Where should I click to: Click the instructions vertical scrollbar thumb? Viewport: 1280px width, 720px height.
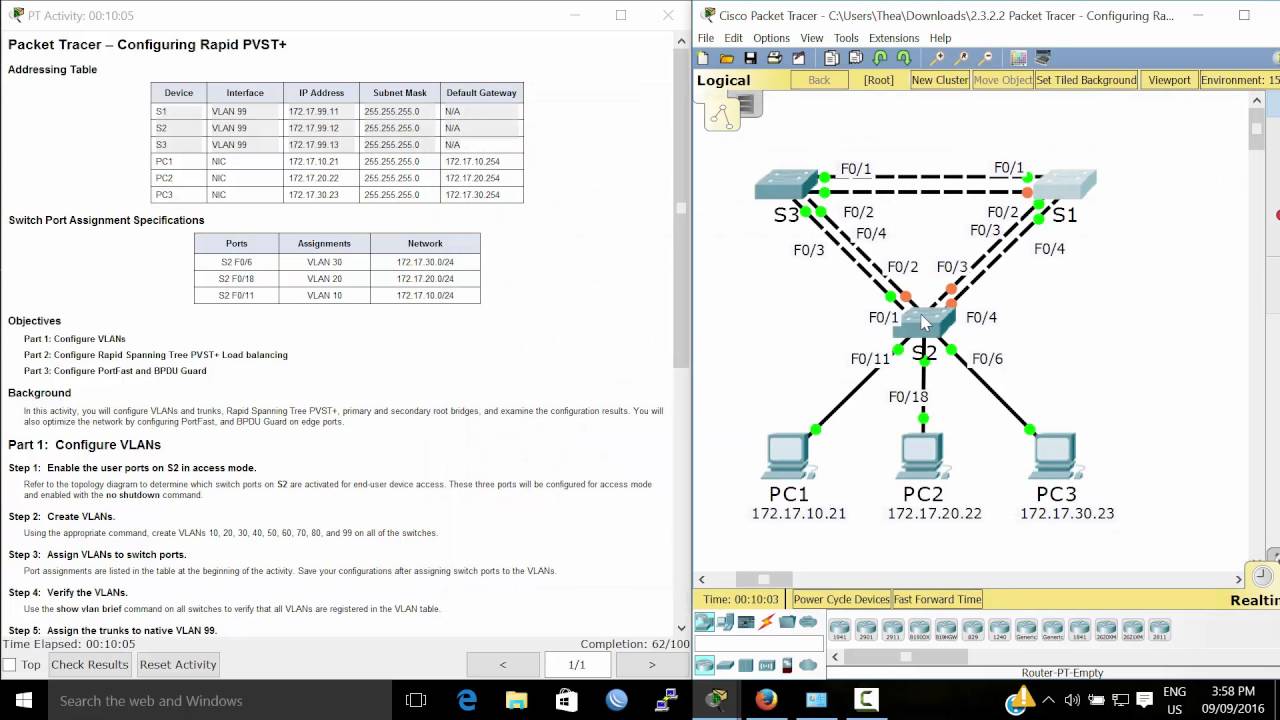[681, 209]
